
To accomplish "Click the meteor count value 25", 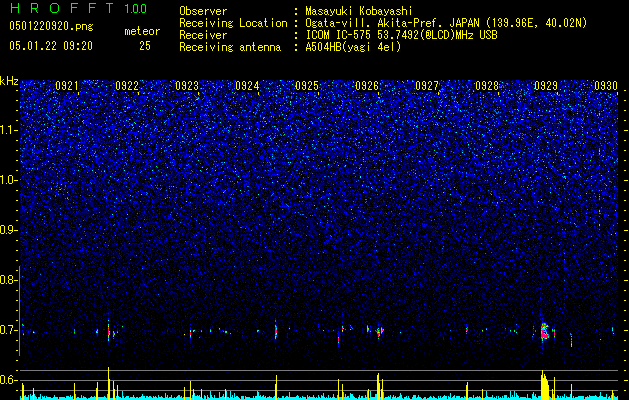I will point(145,46).
